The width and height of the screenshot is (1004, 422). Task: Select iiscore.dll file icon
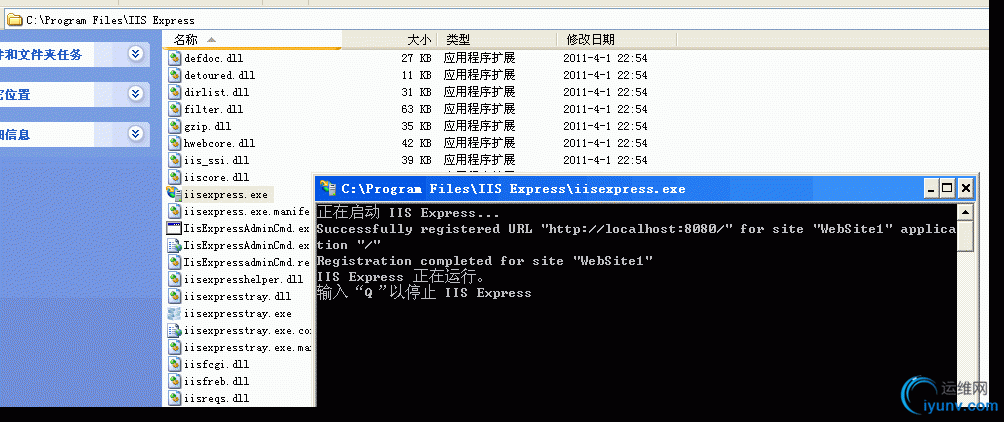coord(174,177)
